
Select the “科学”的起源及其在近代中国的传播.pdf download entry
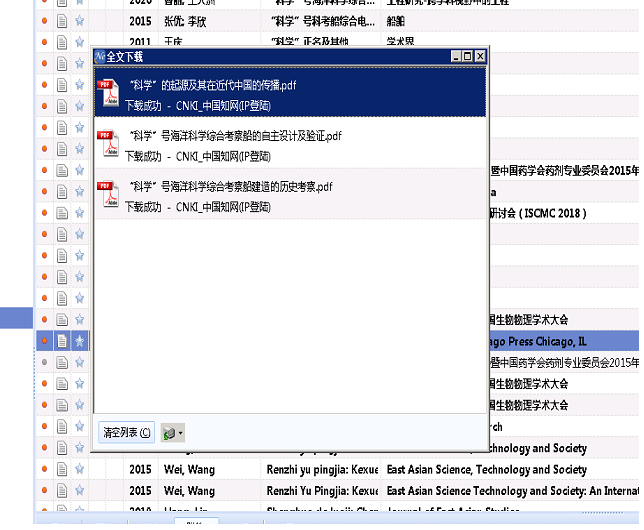[290, 93]
